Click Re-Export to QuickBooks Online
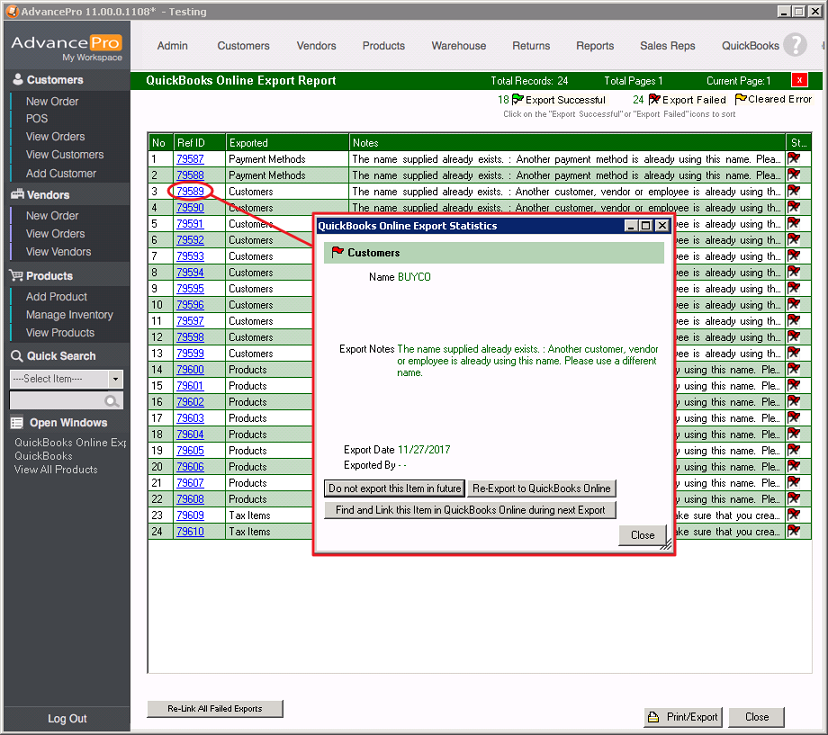 (x=541, y=488)
